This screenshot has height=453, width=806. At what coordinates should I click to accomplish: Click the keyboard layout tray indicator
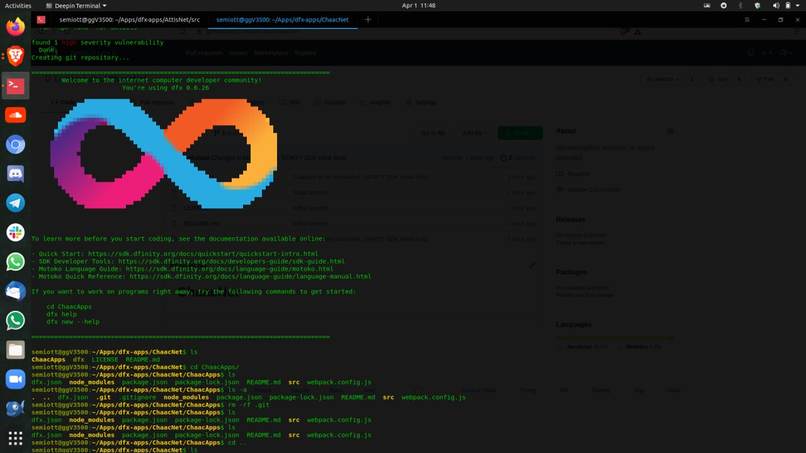click(x=707, y=6)
